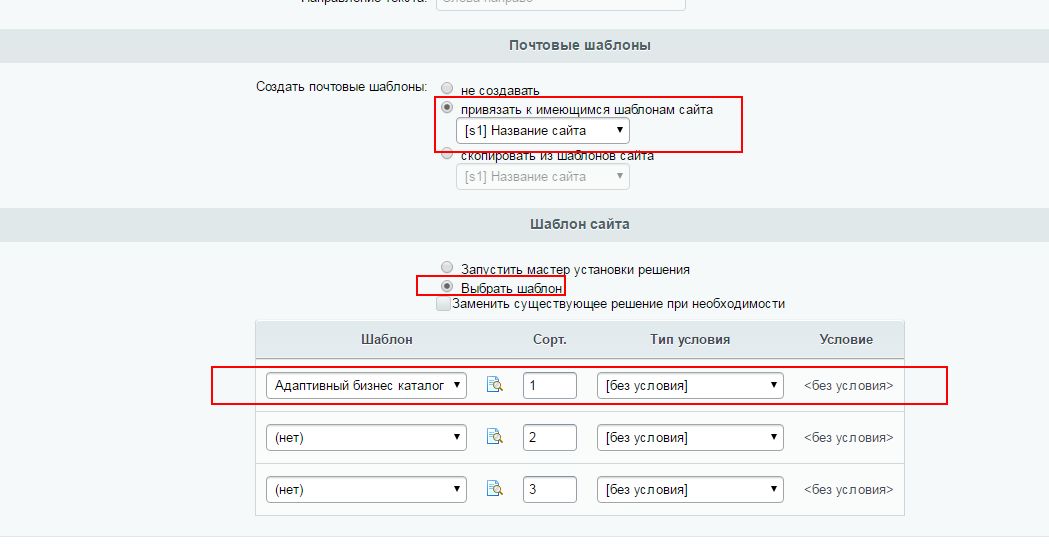Click sort field containing 2
1049x546 pixels.
coord(549,437)
